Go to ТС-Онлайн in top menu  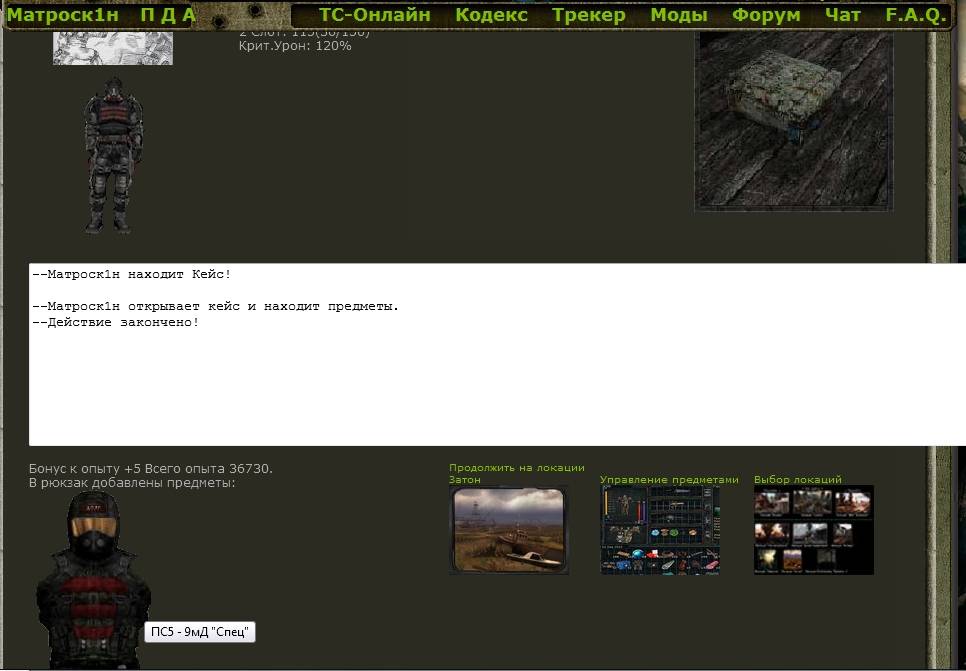[x=375, y=15]
